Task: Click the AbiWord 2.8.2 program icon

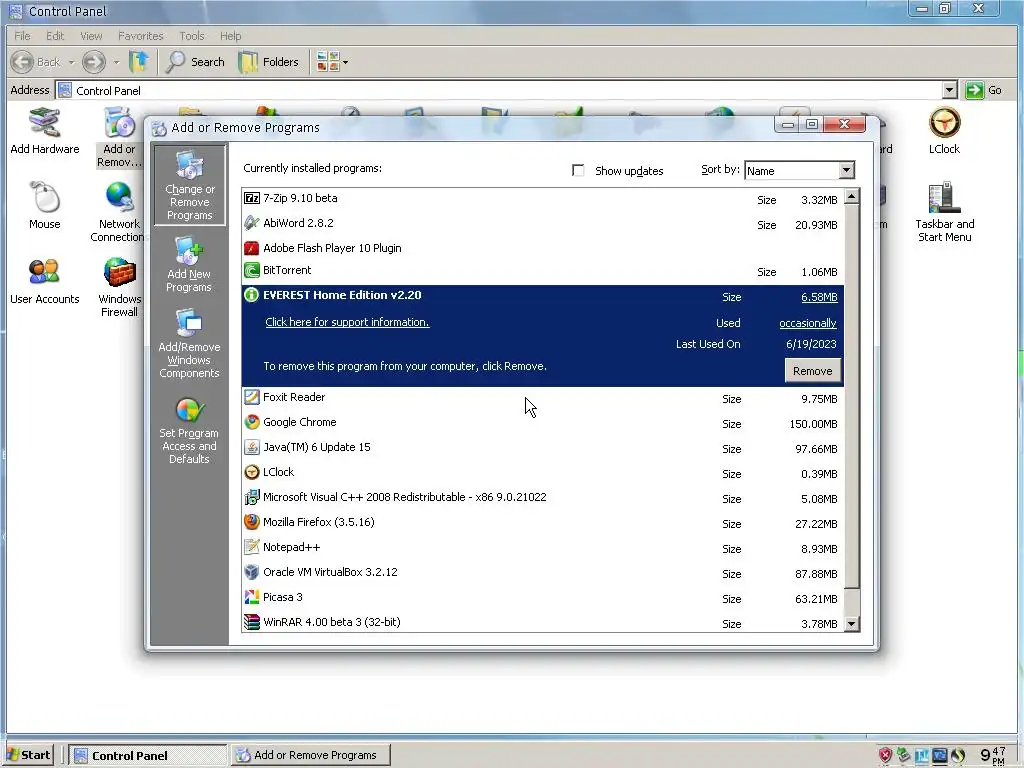Action: pyautogui.click(x=251, y=223)
